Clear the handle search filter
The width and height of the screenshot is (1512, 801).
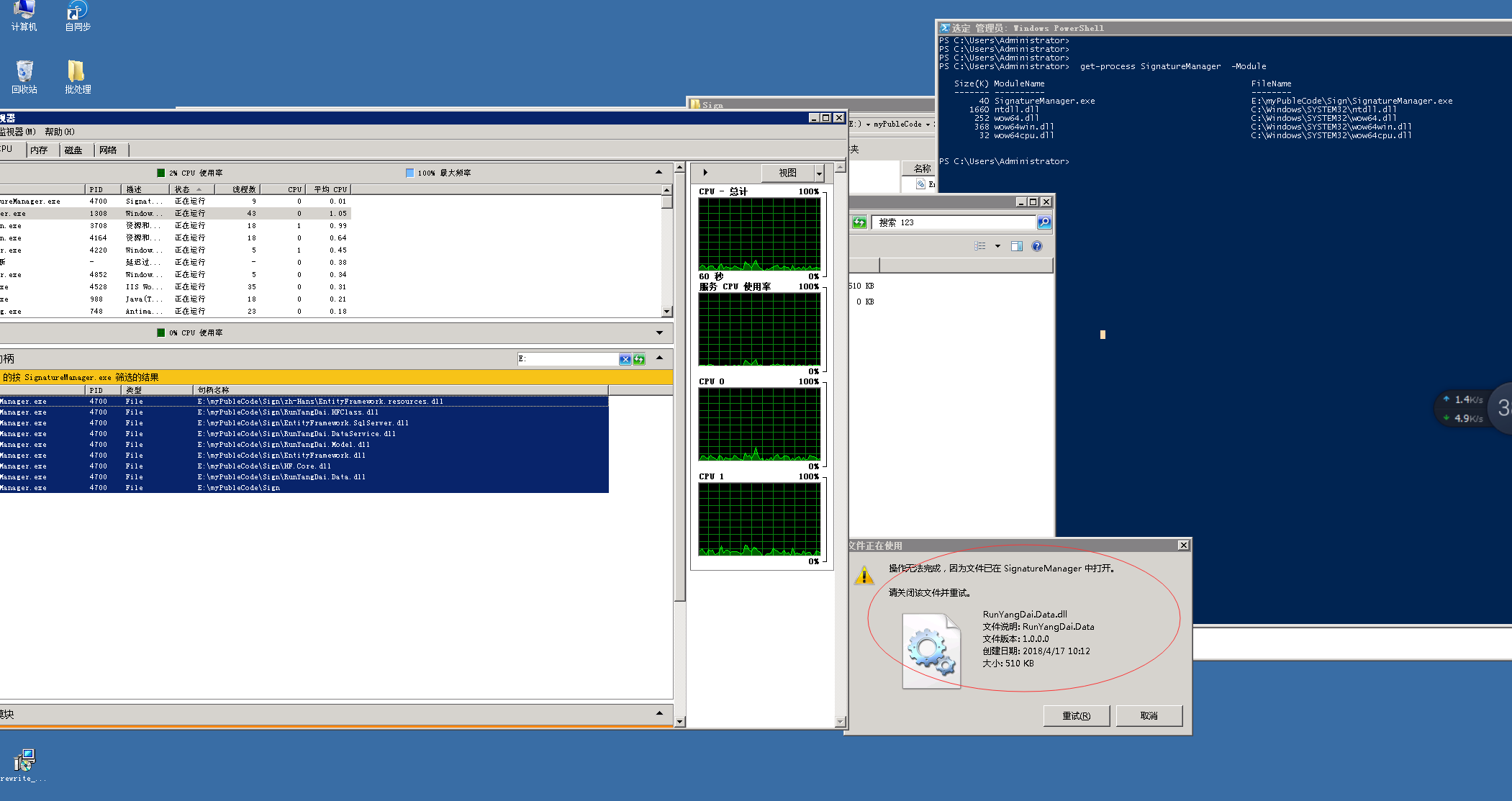pyautogui.click(x=625, y=359)
